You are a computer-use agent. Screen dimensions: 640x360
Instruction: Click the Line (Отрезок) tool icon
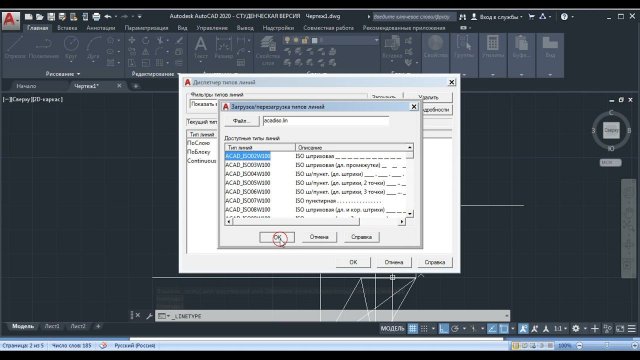coord(15,44)
